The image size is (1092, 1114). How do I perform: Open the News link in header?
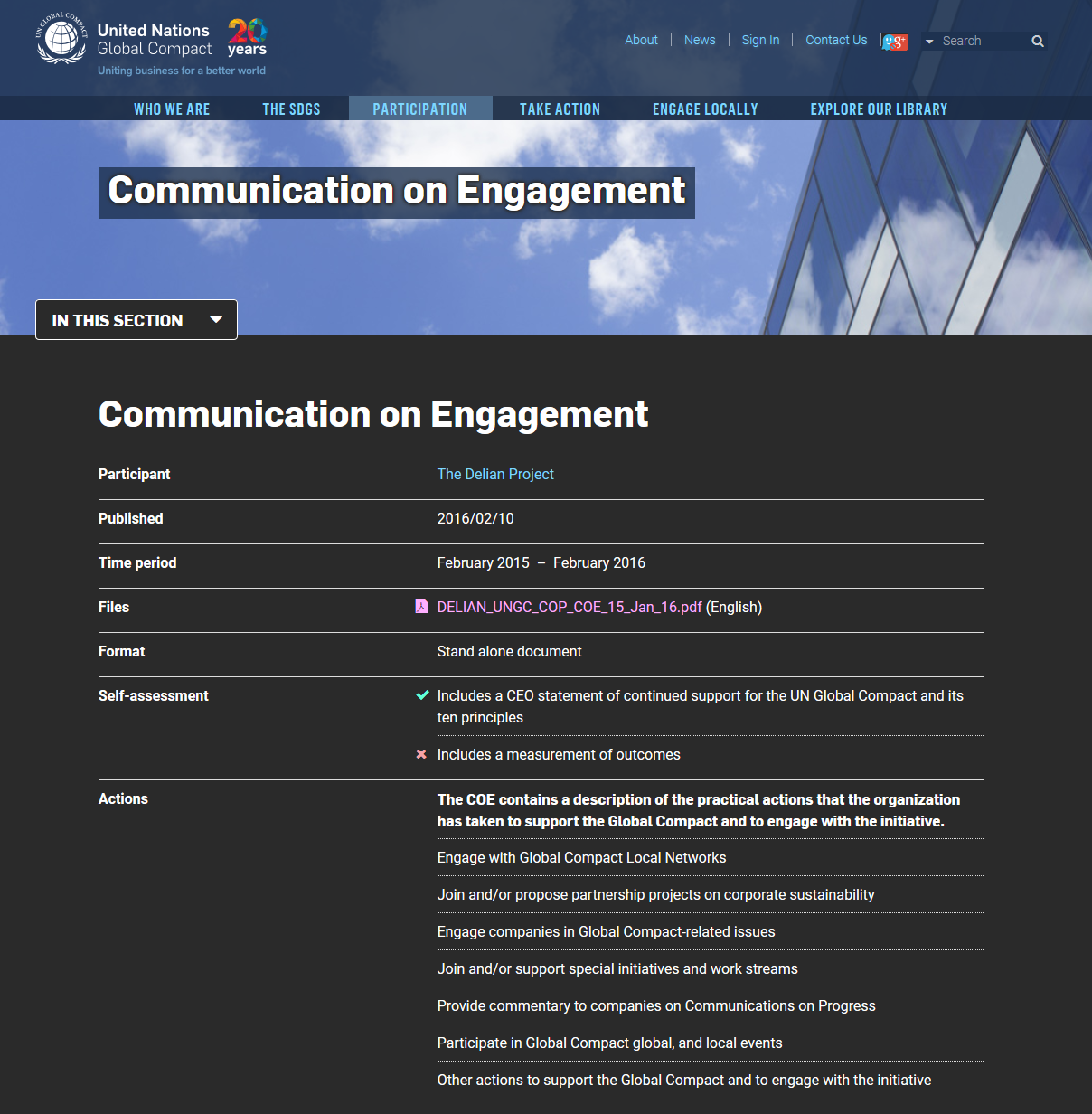tap(700, 40)
